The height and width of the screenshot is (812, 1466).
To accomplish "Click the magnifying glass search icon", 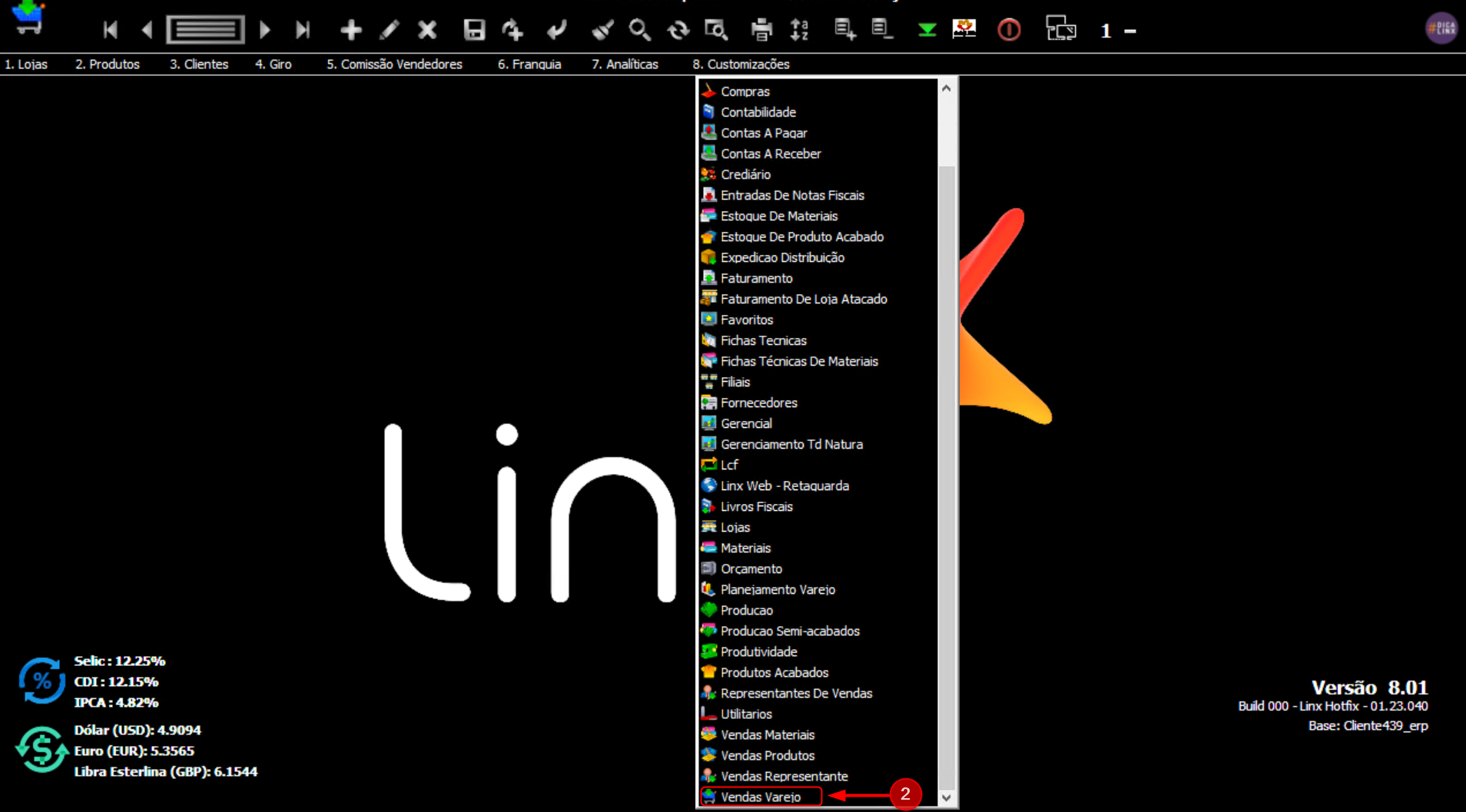I will click(639, 30).
